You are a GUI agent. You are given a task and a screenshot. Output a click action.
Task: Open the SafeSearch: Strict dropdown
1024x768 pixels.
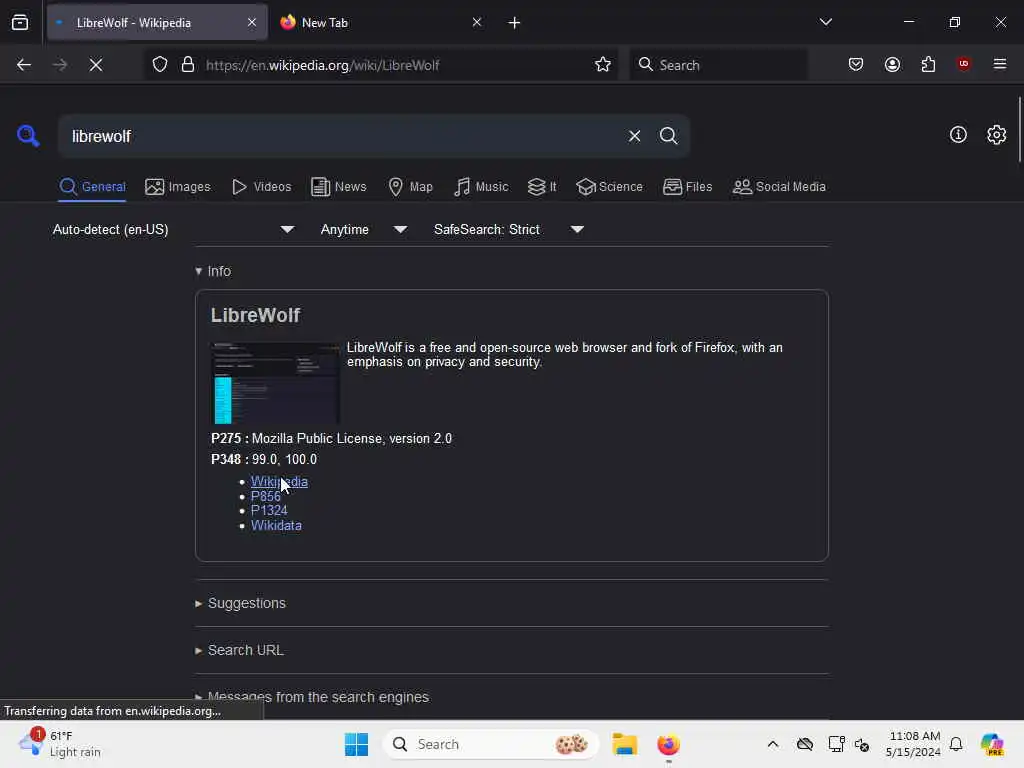509,229
